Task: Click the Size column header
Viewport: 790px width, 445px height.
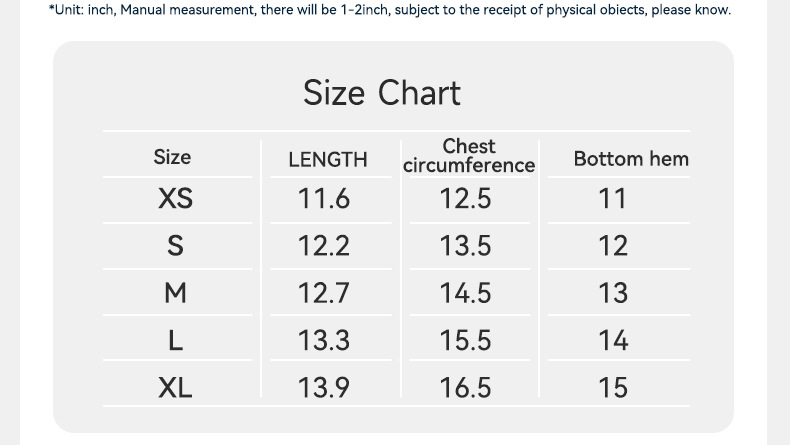Action: click(172, 157)
